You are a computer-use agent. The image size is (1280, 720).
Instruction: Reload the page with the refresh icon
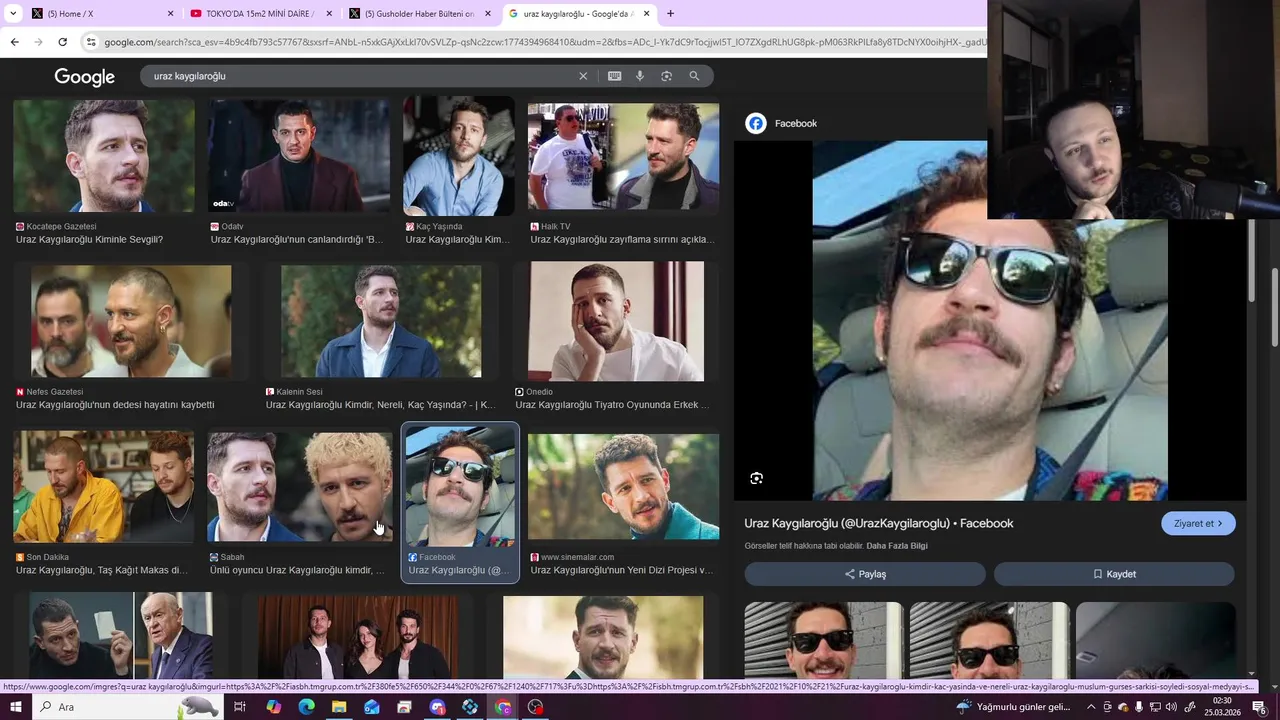[62, 42]
